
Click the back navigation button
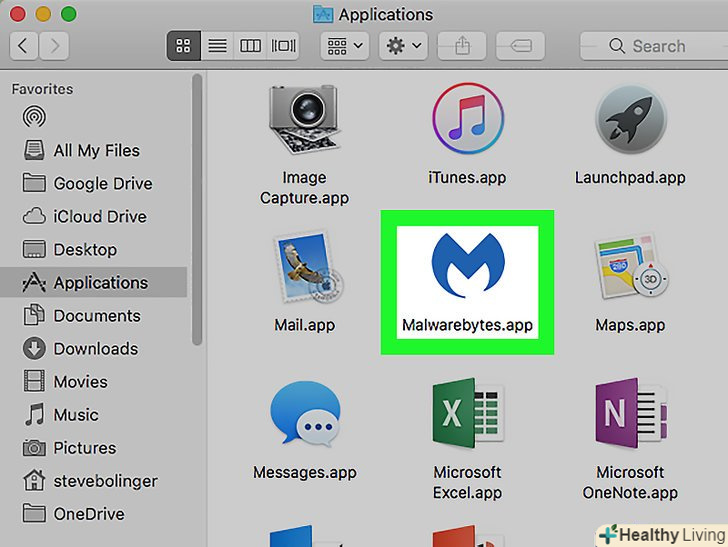[23, 46]
